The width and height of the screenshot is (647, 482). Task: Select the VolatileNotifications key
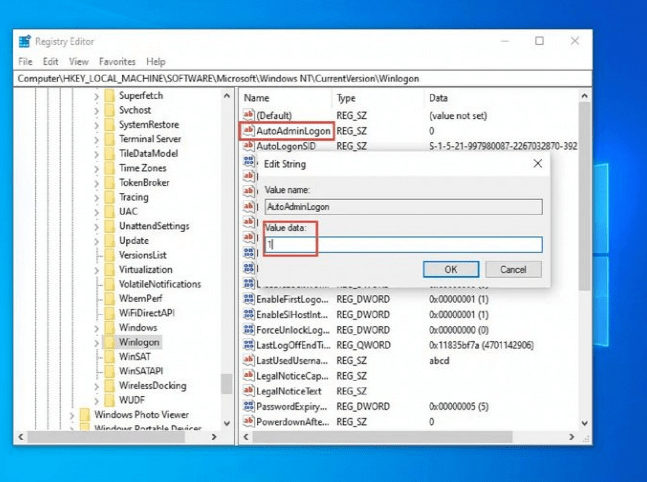[x=160, y=284]
